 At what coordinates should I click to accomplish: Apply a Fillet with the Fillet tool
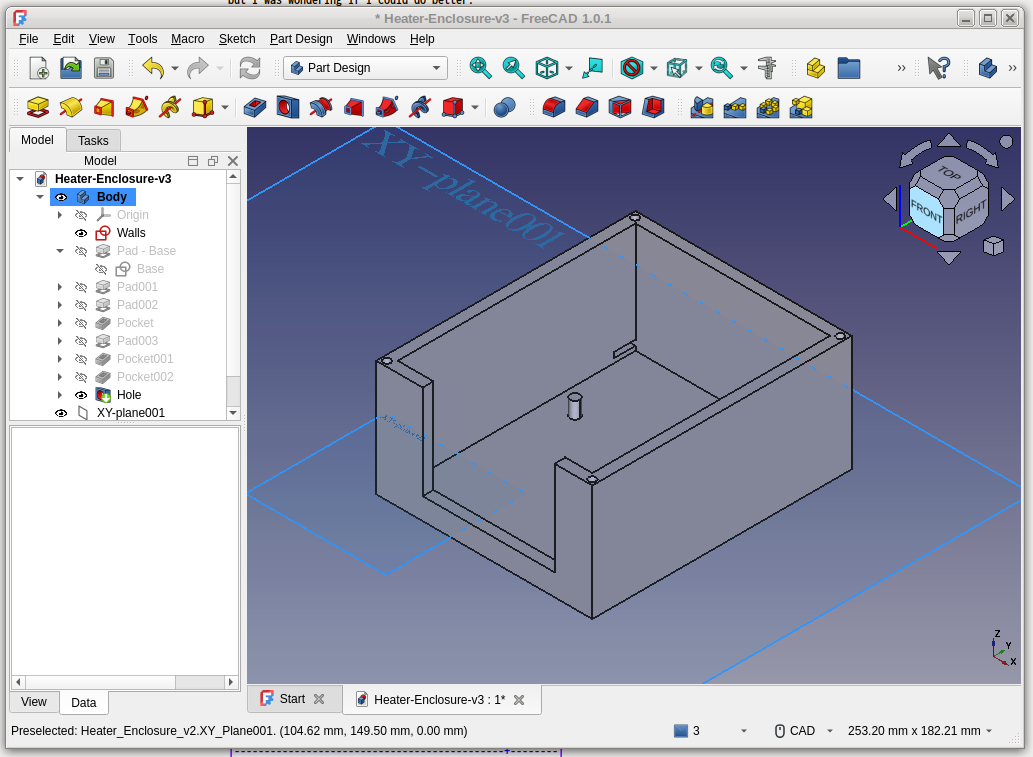pyautogui.click(x=553, y=106)
